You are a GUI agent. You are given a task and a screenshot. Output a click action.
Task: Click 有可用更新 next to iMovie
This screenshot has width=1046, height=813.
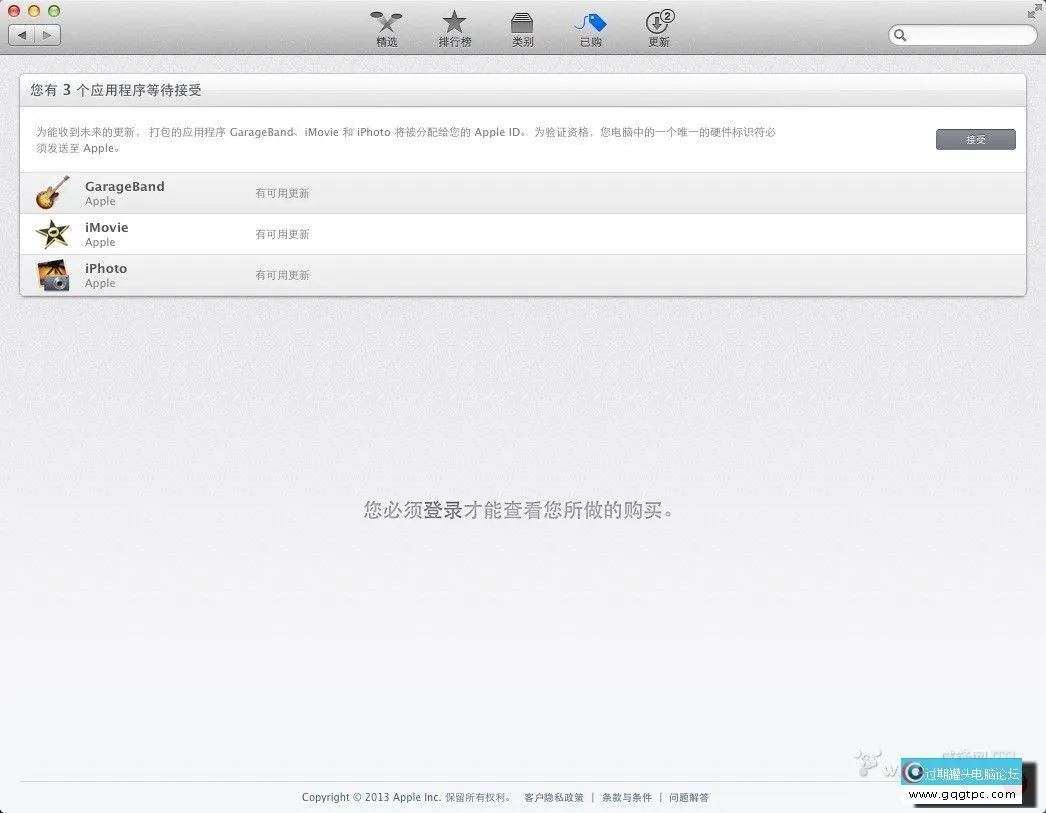pos(283,233)
